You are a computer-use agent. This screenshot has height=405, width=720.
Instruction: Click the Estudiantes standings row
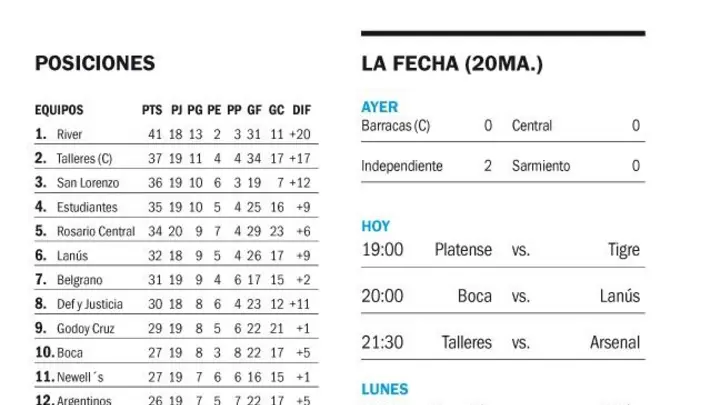coord(176,207)
